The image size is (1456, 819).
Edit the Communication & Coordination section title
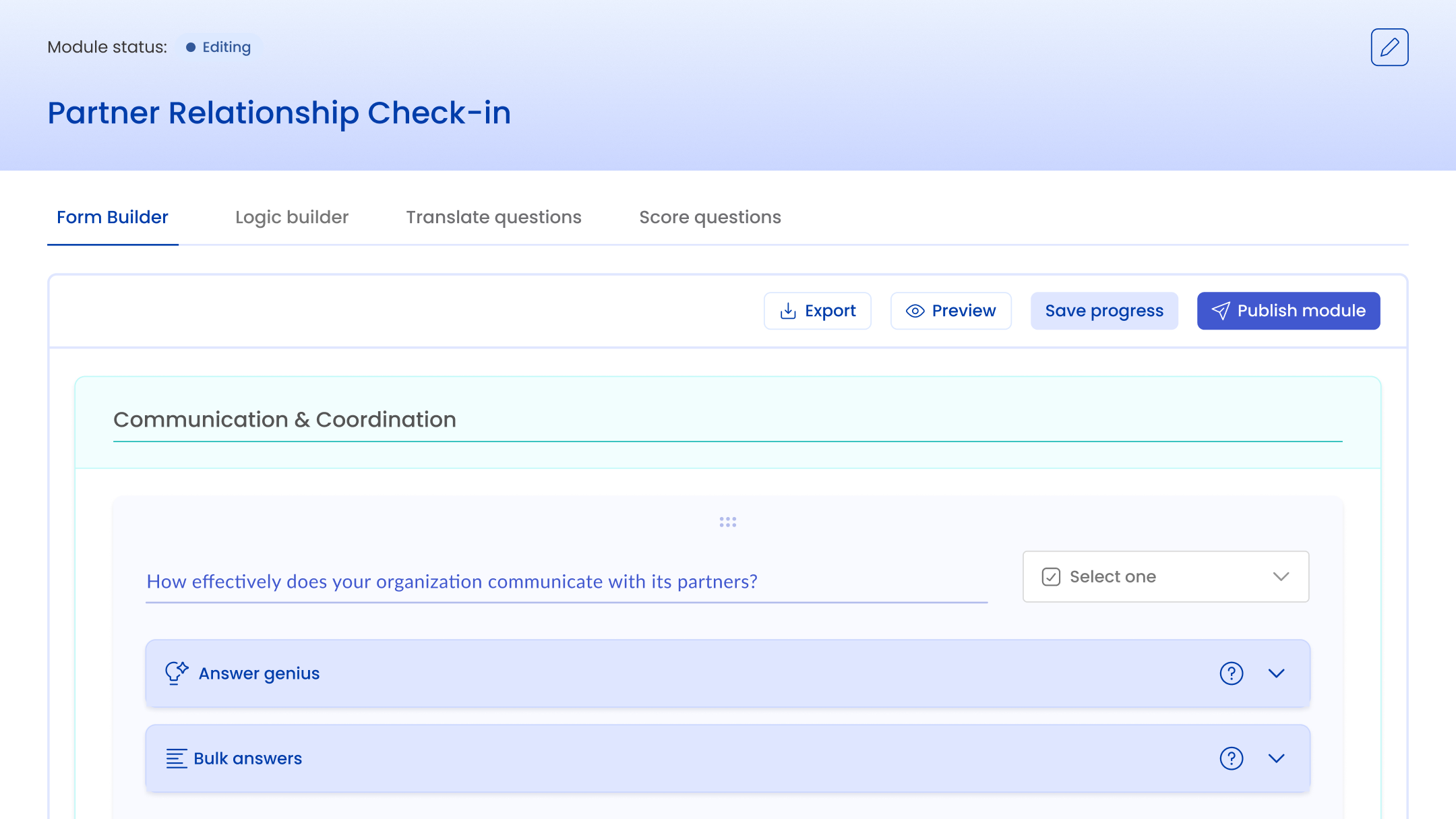728,420
